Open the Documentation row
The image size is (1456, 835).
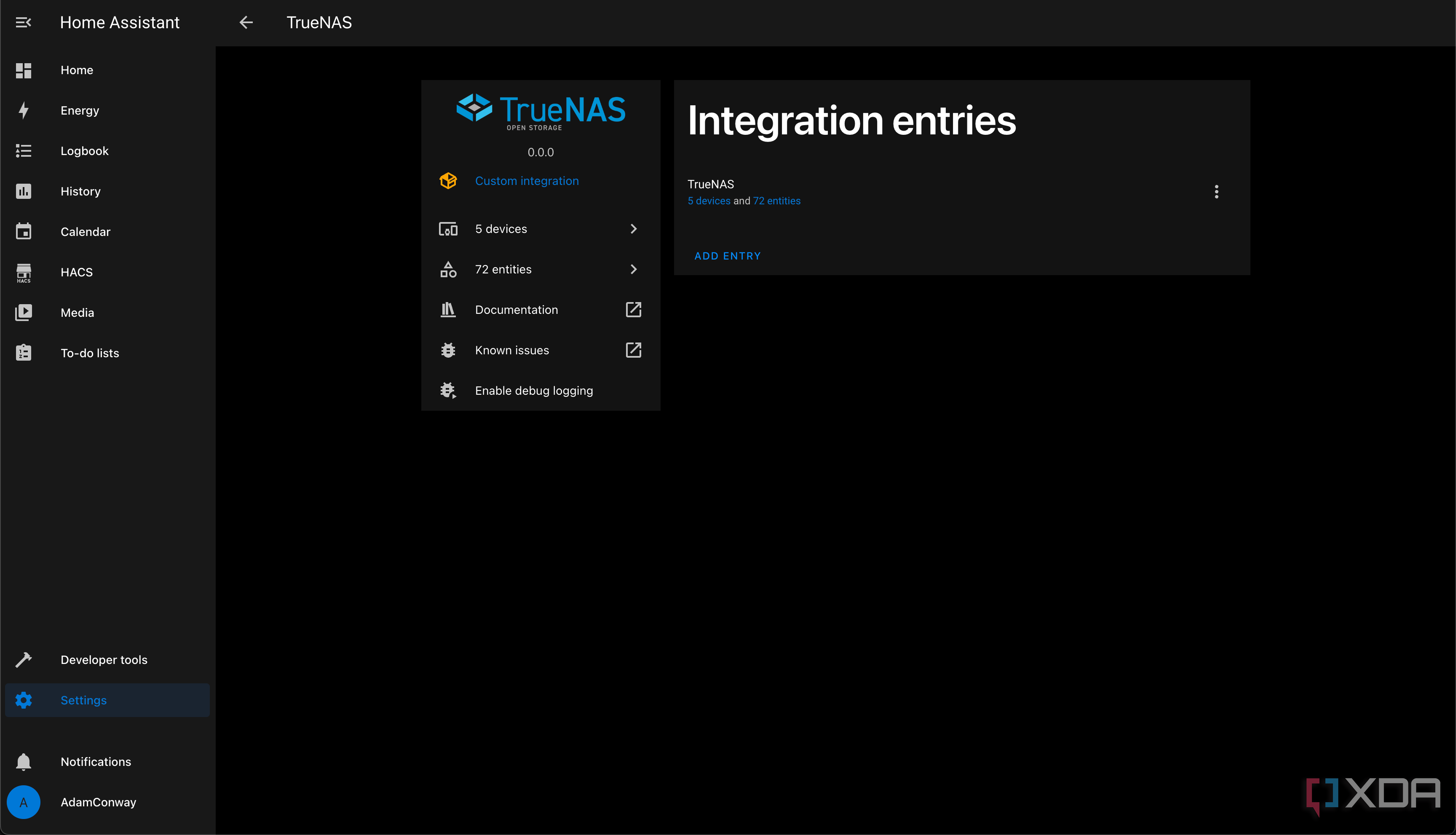(x=540, y=310)
